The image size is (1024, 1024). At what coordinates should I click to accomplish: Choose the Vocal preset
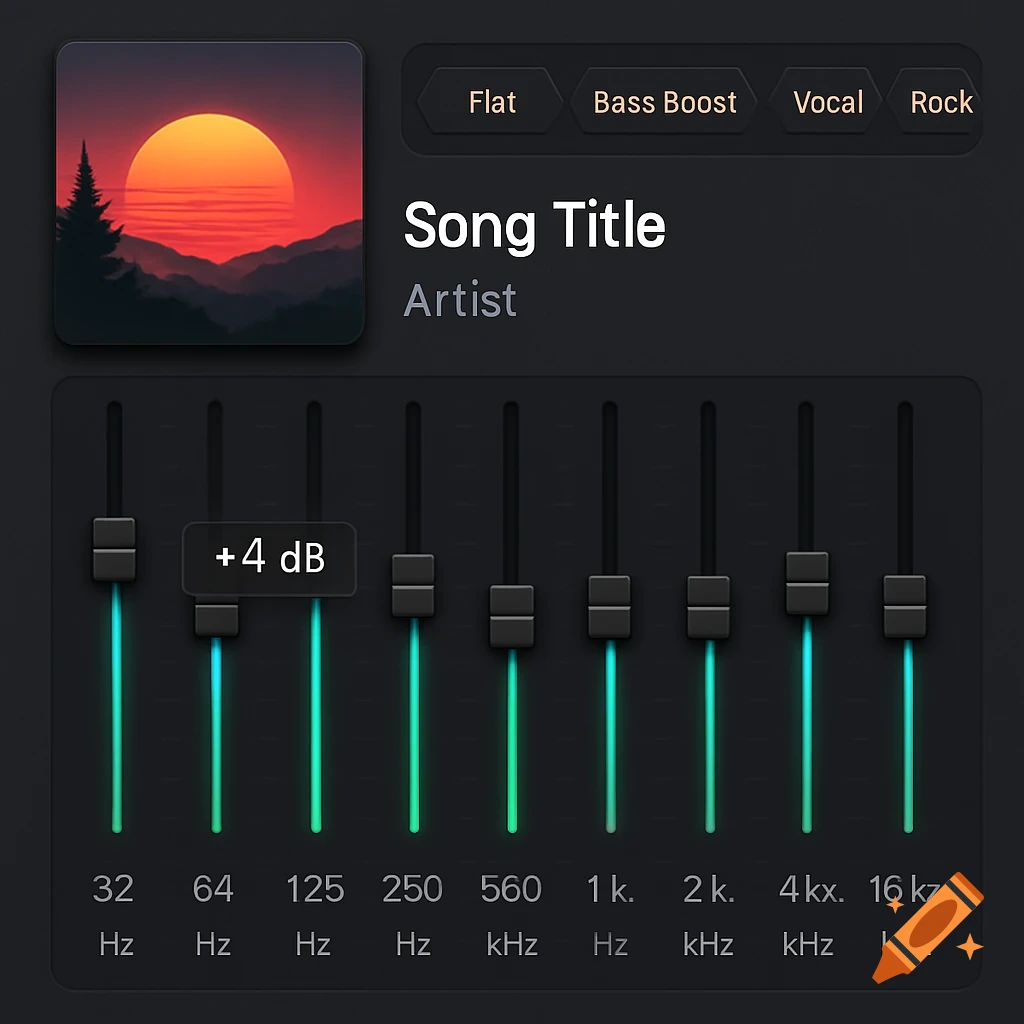point(828,101)
